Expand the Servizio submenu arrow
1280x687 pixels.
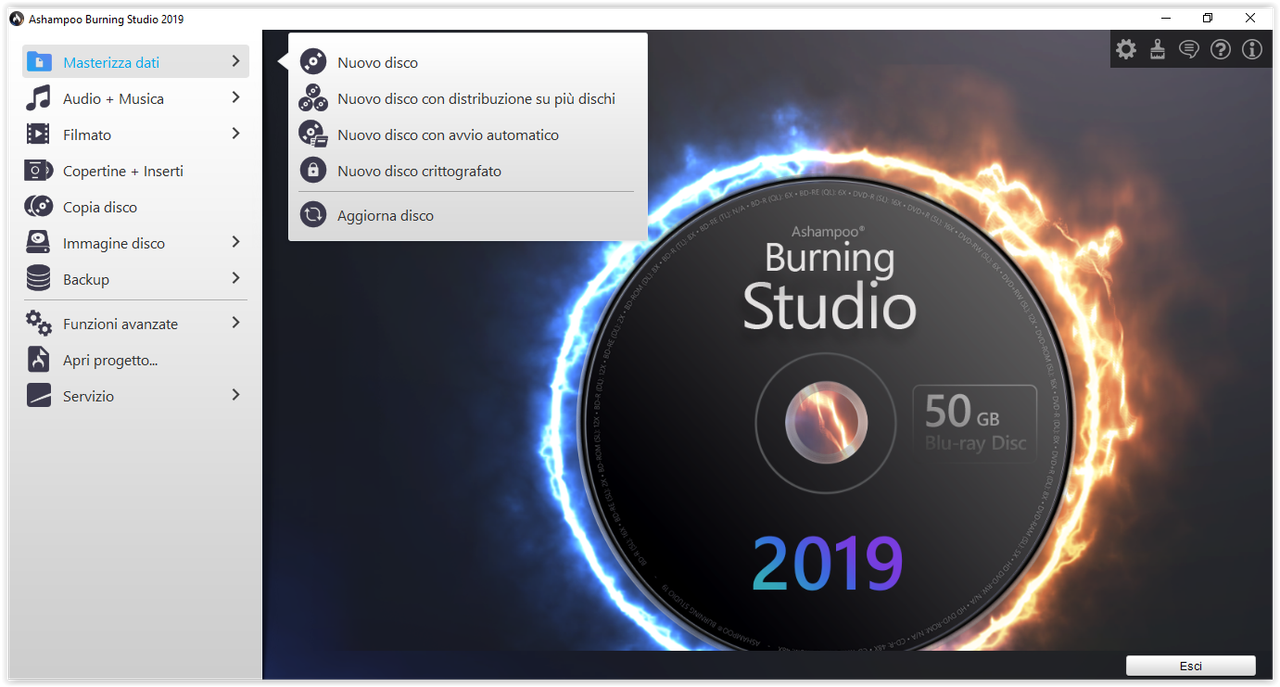[236, 395]
